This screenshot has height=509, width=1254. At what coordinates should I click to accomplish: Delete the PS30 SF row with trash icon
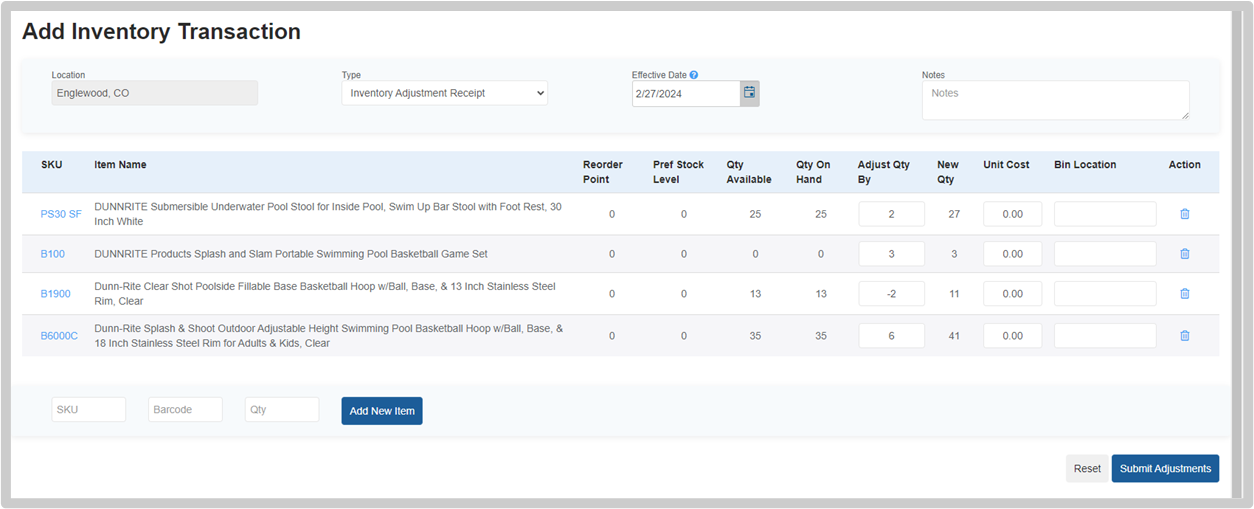pos(1185,214)
